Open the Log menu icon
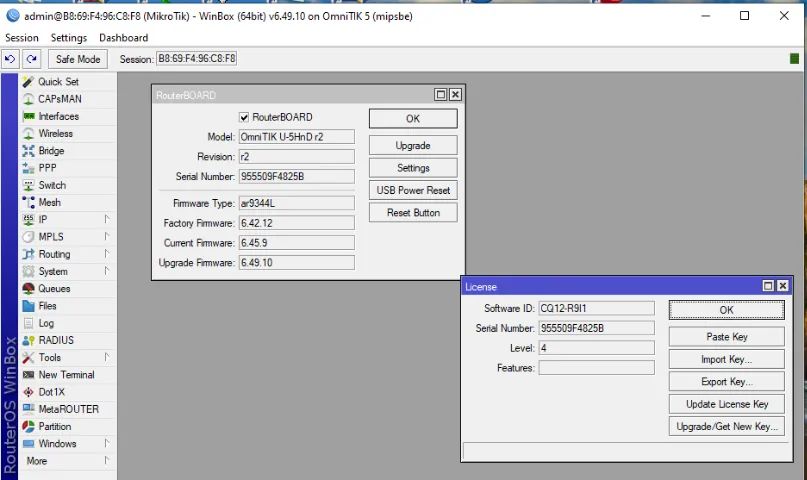 (x=28, y=323)
